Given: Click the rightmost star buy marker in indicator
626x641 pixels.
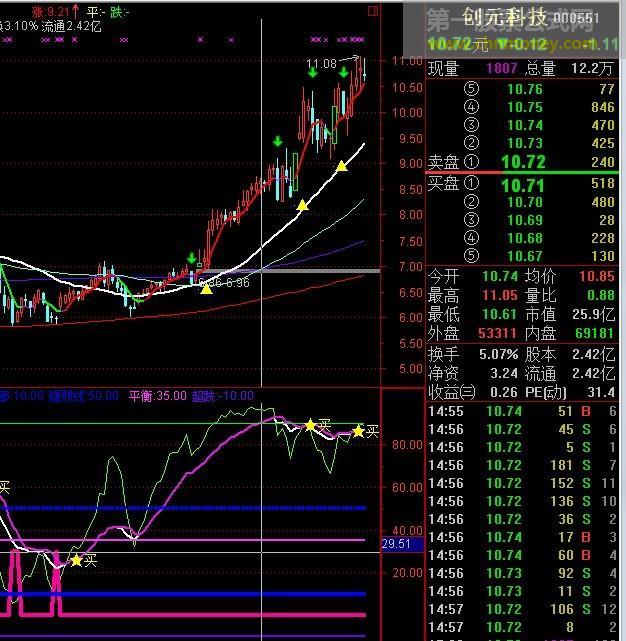Looking at the screenshot, I should 358,431.
